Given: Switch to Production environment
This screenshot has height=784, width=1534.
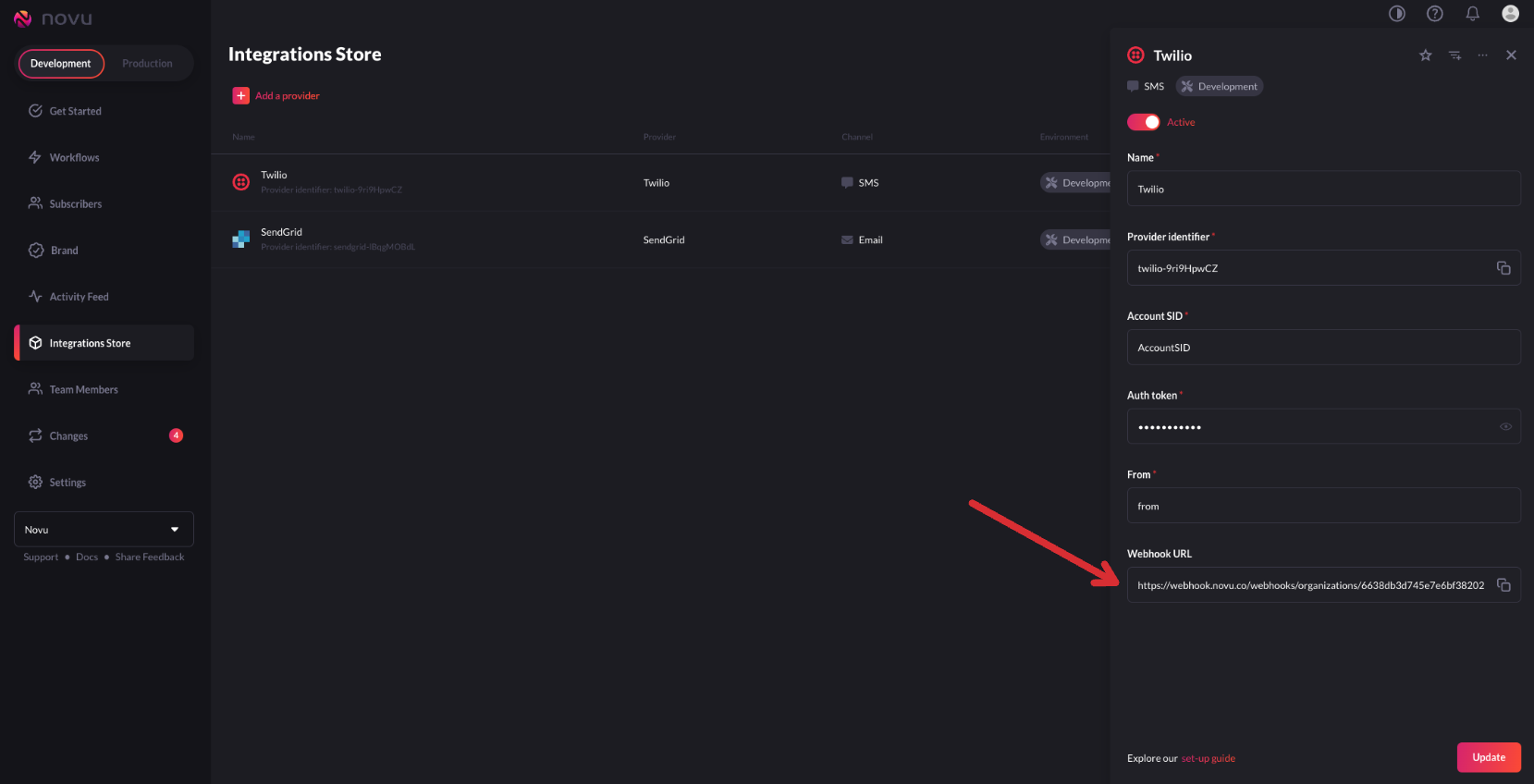Looking at the screenshot, I should click(x=147, y=64).
